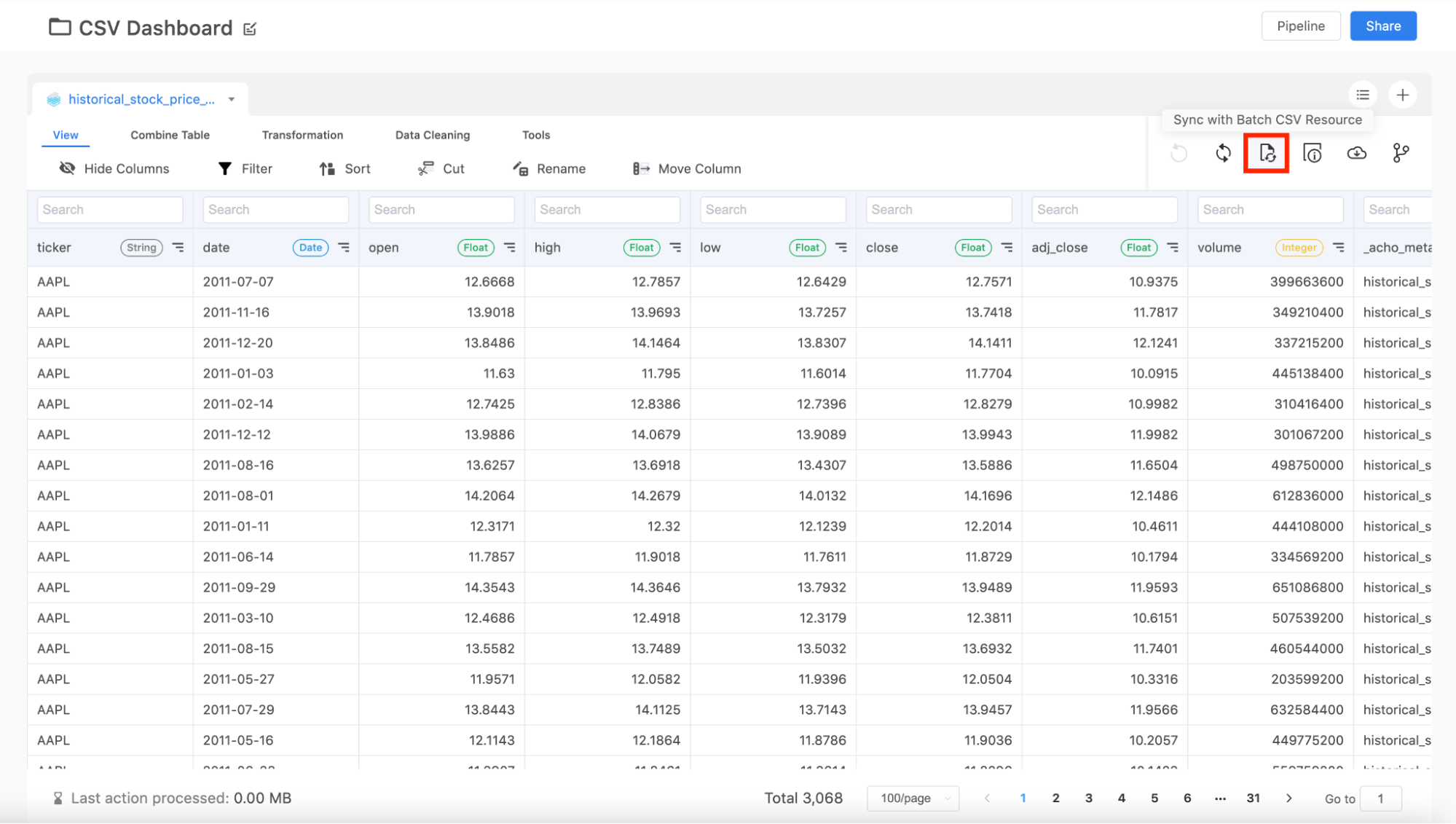Open the table info document icon

(x=1312, y=153)
